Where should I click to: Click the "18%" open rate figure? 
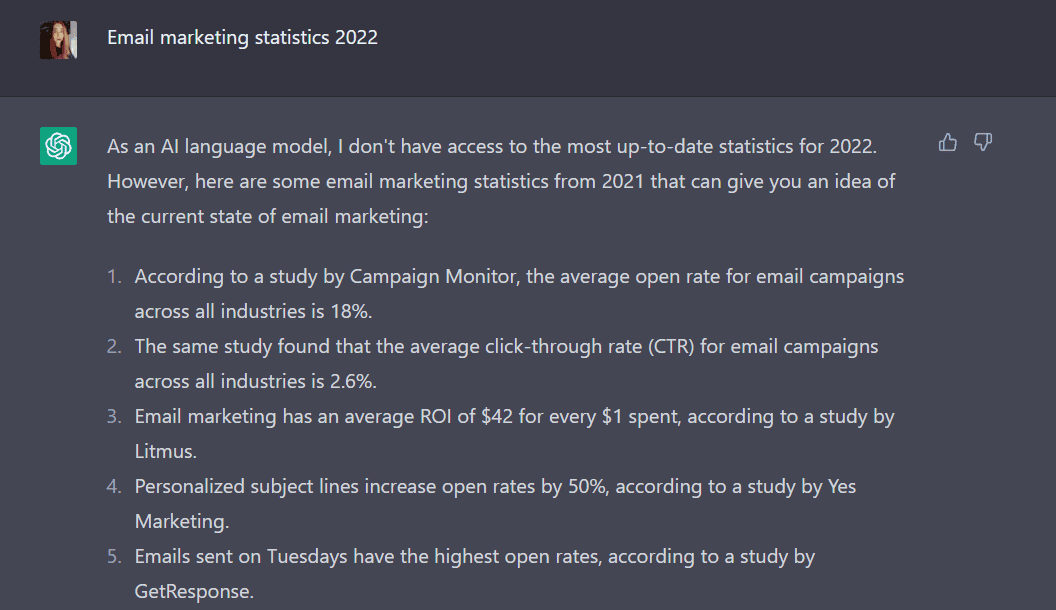350,311
